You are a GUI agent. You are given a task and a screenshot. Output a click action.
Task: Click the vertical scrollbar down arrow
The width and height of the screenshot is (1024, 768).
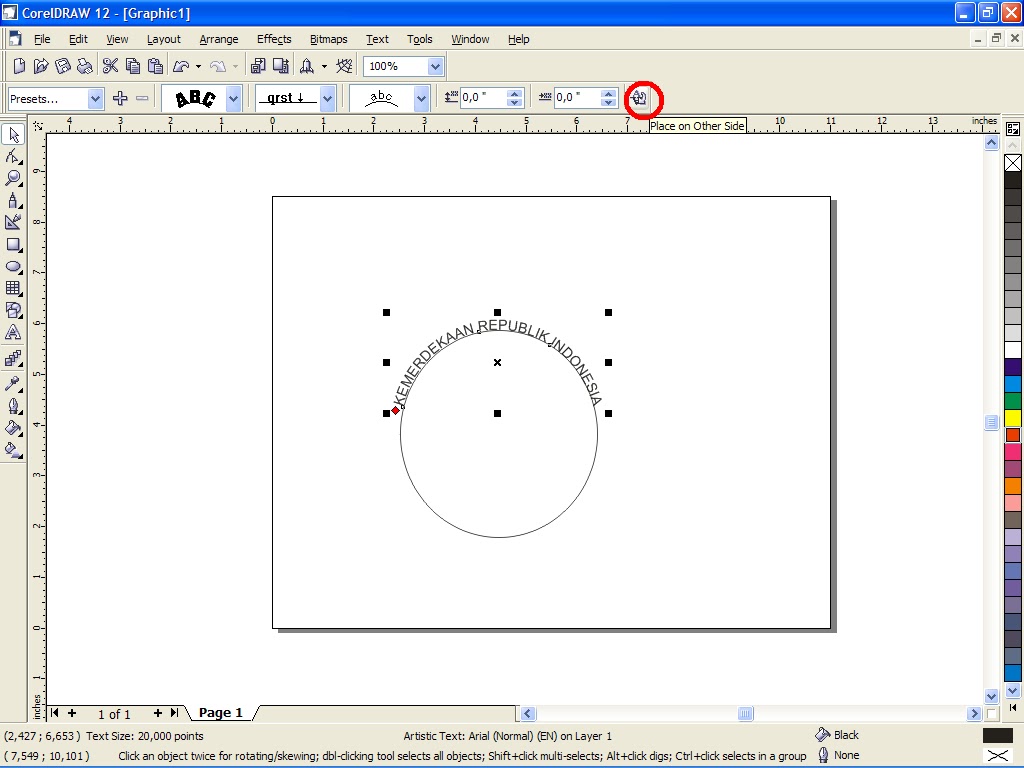tap(991, 696)
